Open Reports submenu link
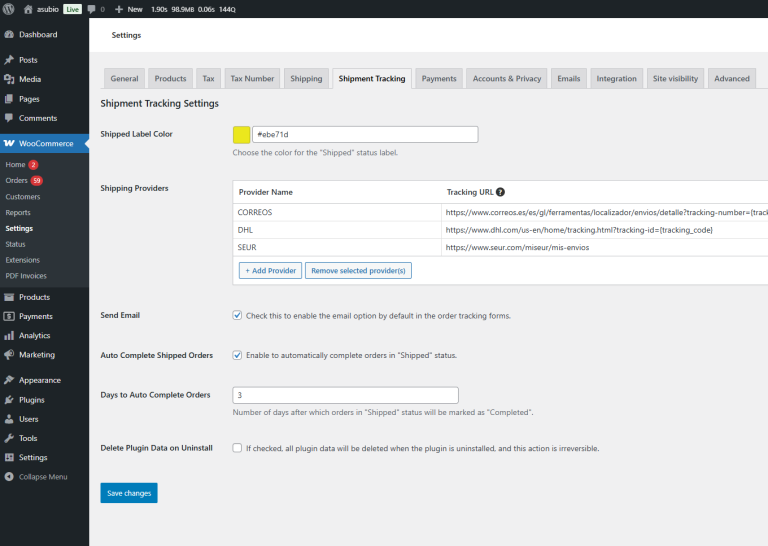This screenshot has width=768, height=546. click(x=18, y=213)
